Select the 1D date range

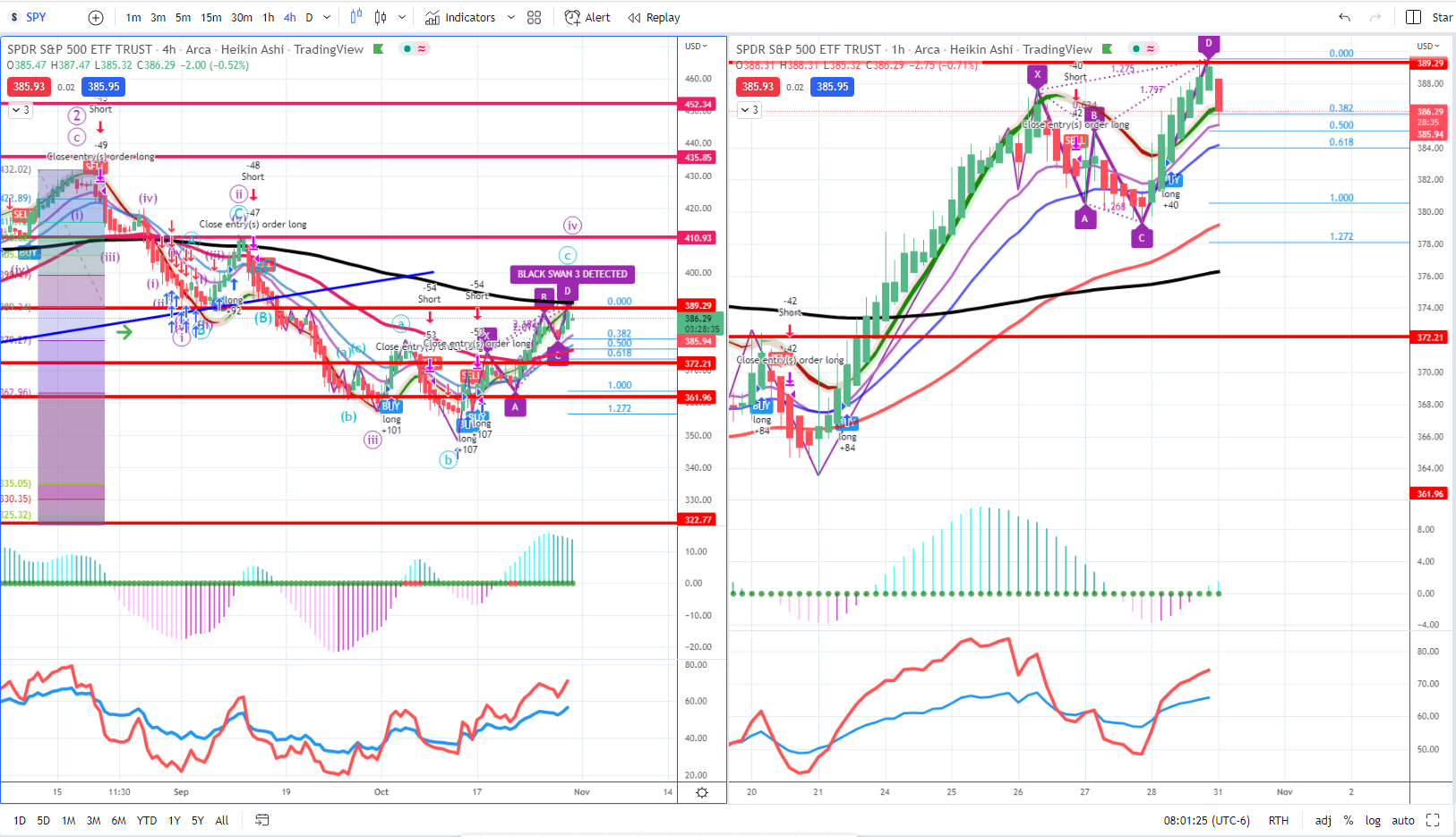tap(20, 820)
